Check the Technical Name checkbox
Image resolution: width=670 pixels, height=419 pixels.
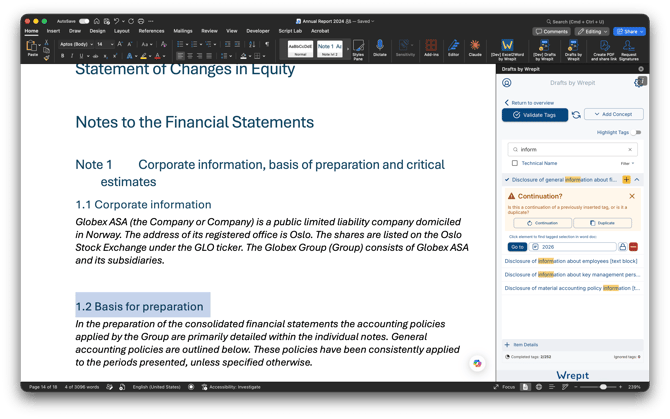point(515,163)
